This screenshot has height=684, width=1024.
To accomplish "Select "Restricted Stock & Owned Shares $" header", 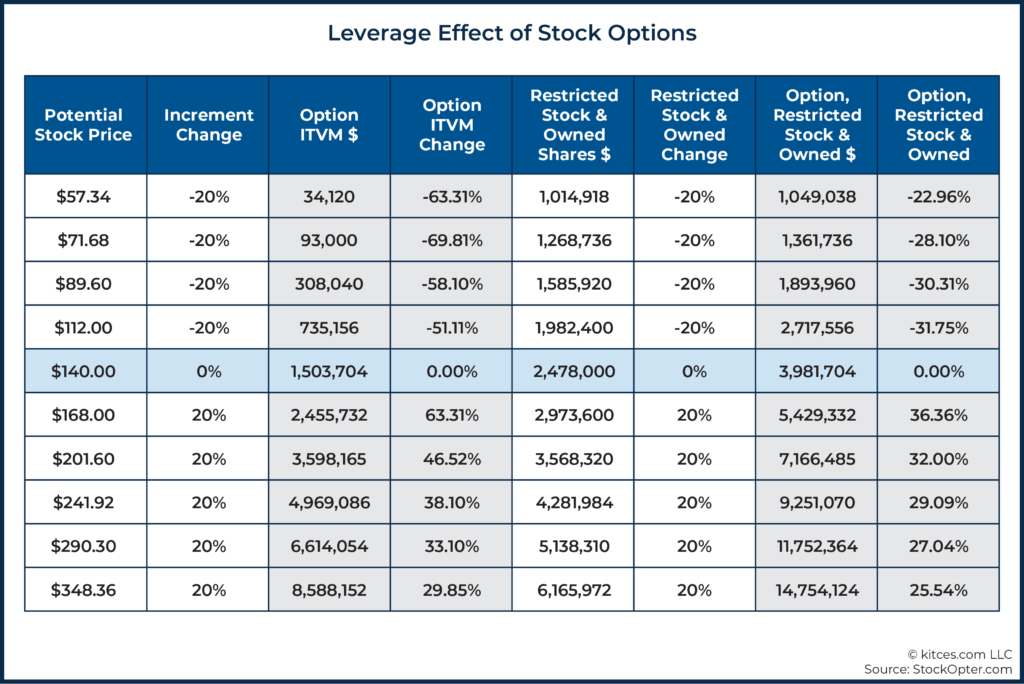I will click(x=574, y=125).
